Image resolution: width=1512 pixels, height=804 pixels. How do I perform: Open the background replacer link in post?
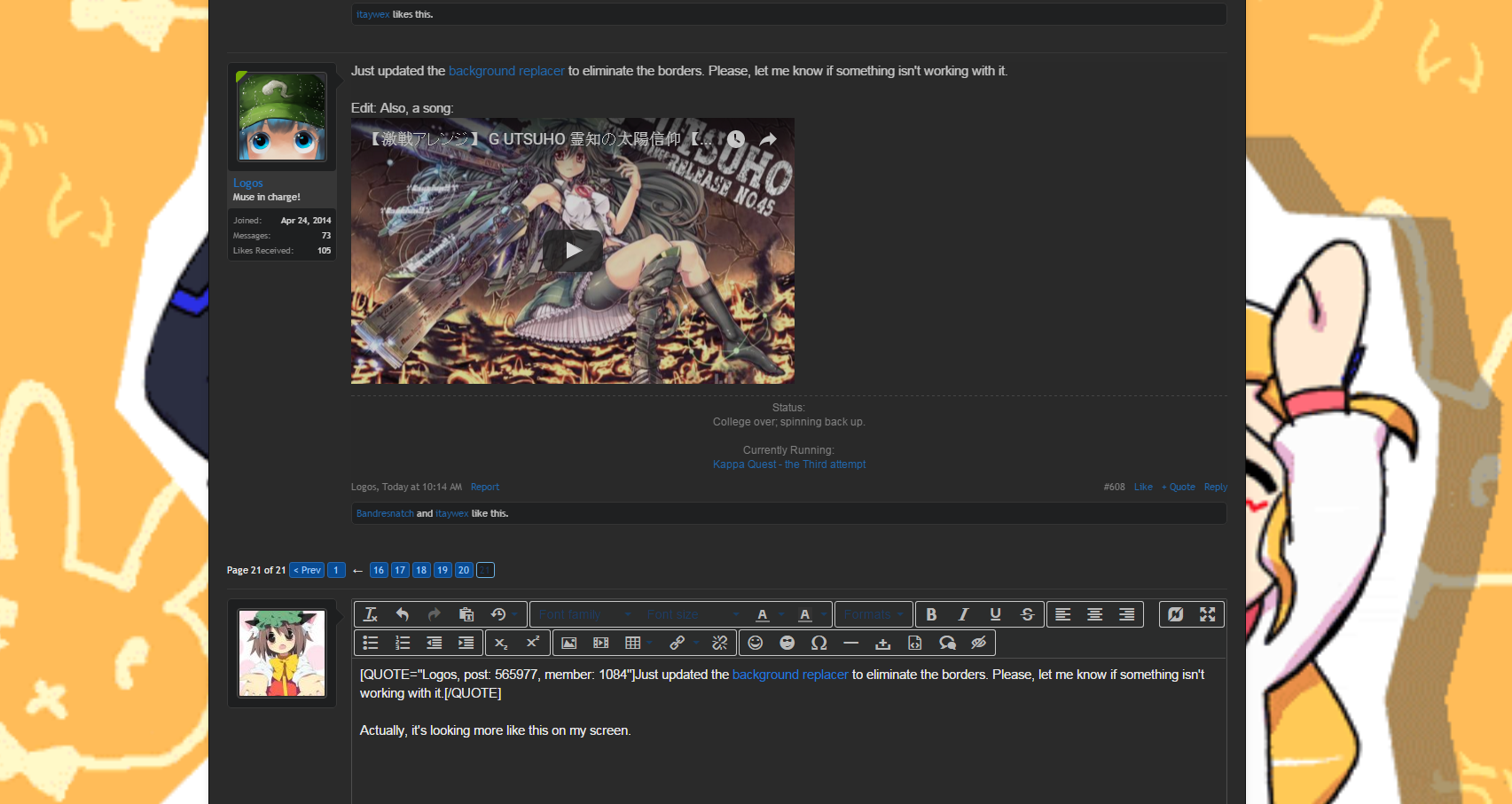coord(506,71)
